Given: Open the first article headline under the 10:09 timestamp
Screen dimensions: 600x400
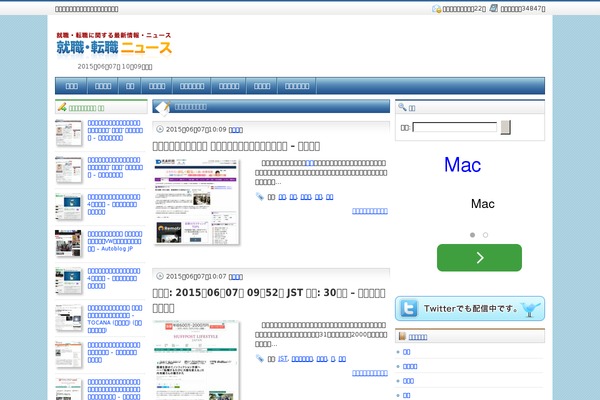Looking at the screenshot, I should (x=236, y=146).
